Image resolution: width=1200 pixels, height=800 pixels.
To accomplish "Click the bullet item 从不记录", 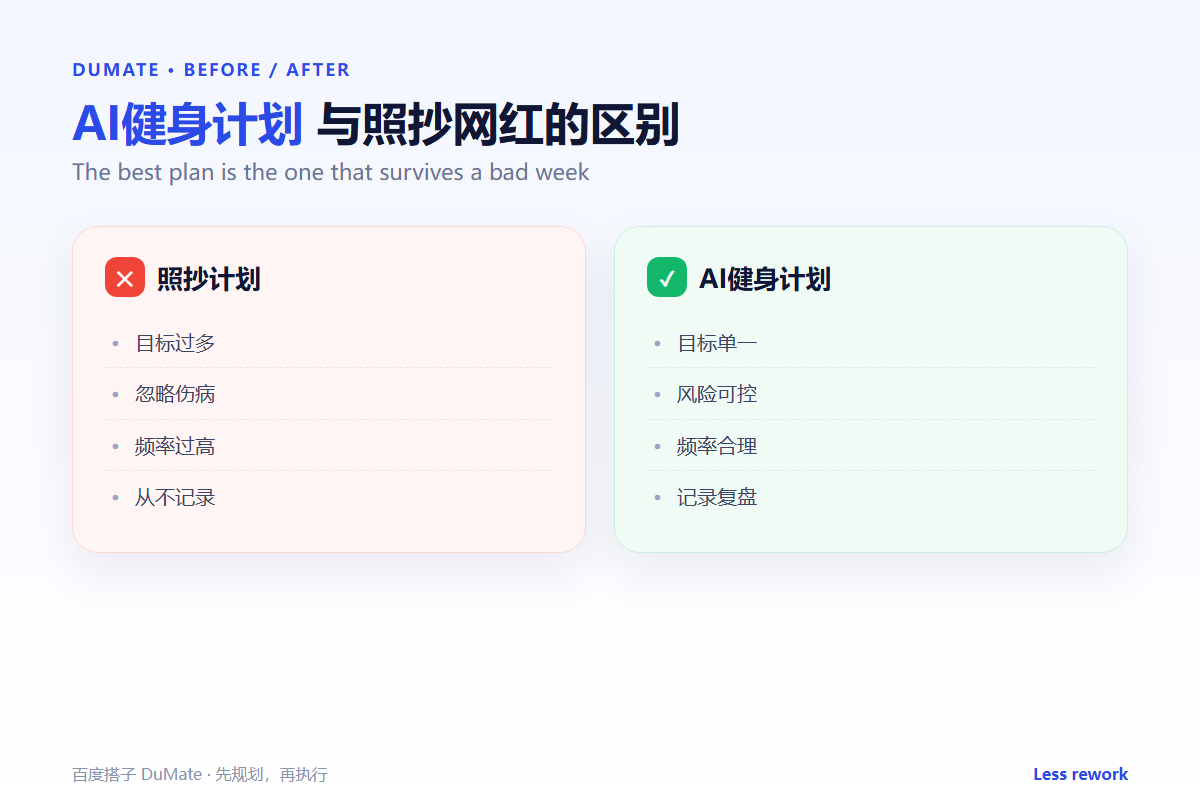I will click(x=175, y=497).
